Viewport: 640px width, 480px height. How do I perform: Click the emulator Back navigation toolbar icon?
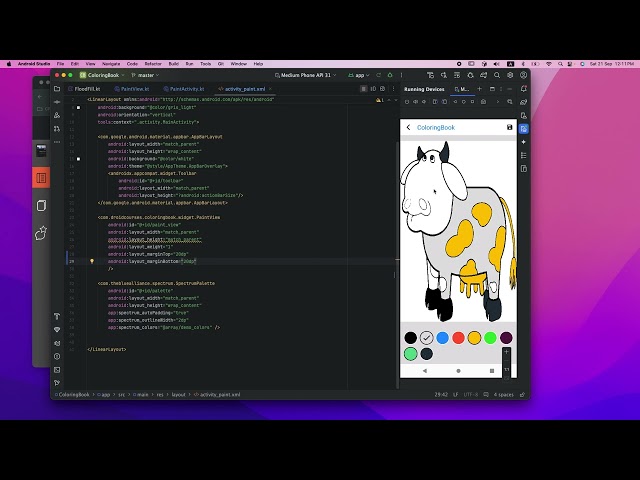[455, 102]
